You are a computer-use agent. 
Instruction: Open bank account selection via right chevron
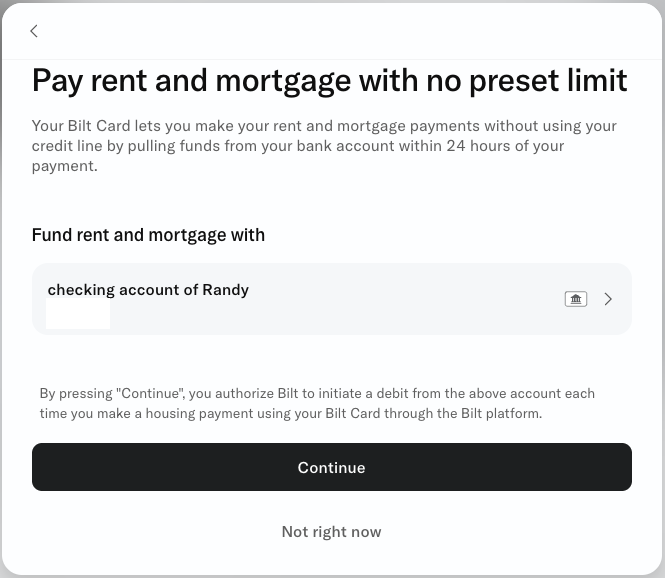tap(608, 299)
